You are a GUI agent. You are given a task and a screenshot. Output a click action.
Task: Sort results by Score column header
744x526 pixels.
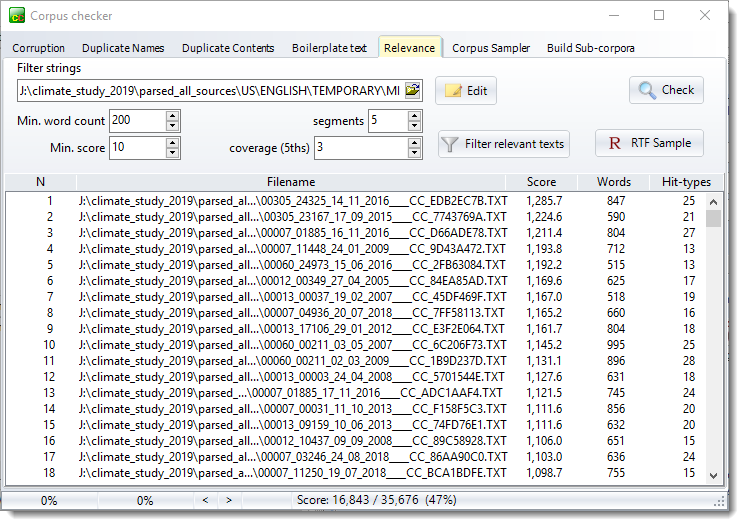(x=541, y=182)
